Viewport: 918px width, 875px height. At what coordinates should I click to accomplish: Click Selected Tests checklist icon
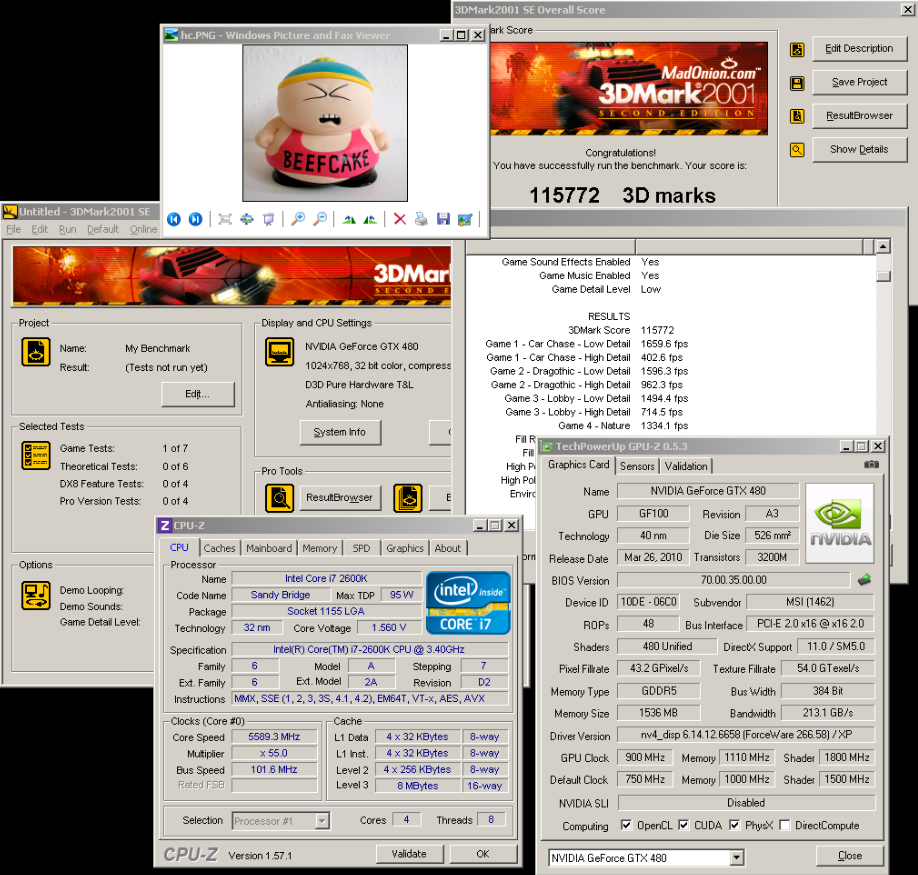point(36,456)
